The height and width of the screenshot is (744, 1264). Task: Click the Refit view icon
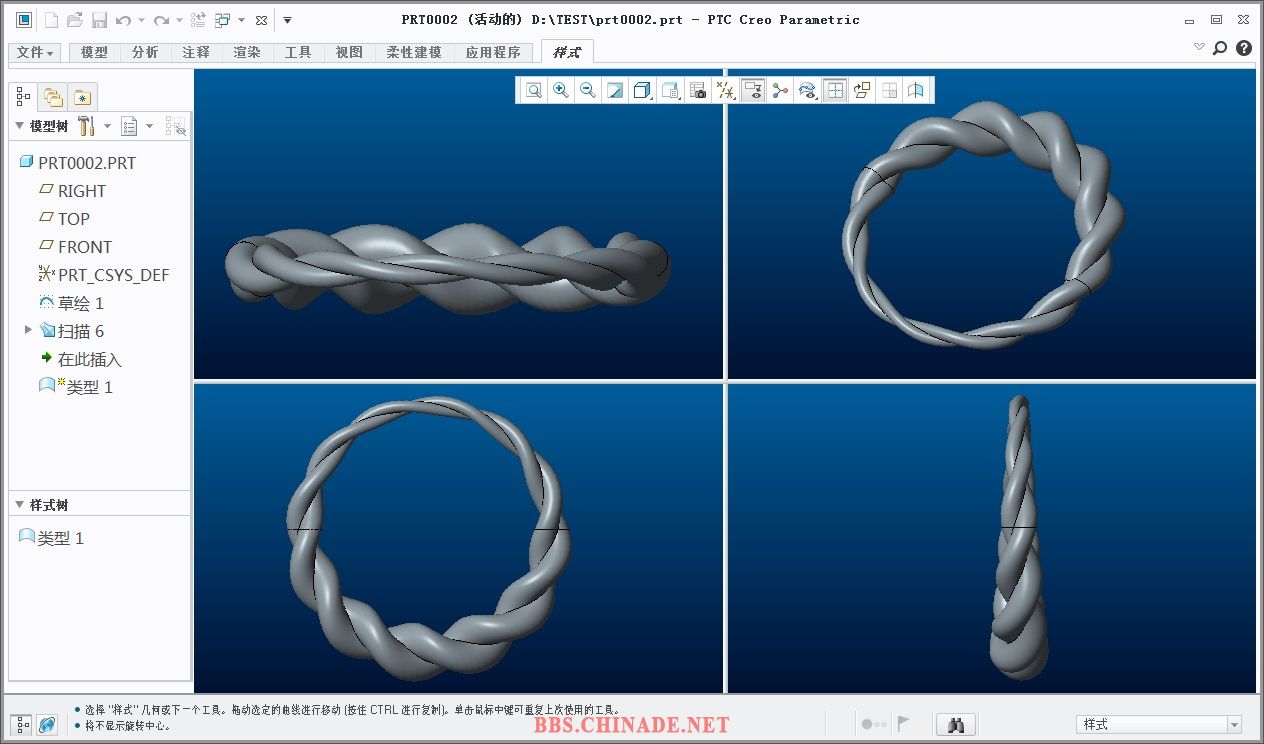[534, 91]
